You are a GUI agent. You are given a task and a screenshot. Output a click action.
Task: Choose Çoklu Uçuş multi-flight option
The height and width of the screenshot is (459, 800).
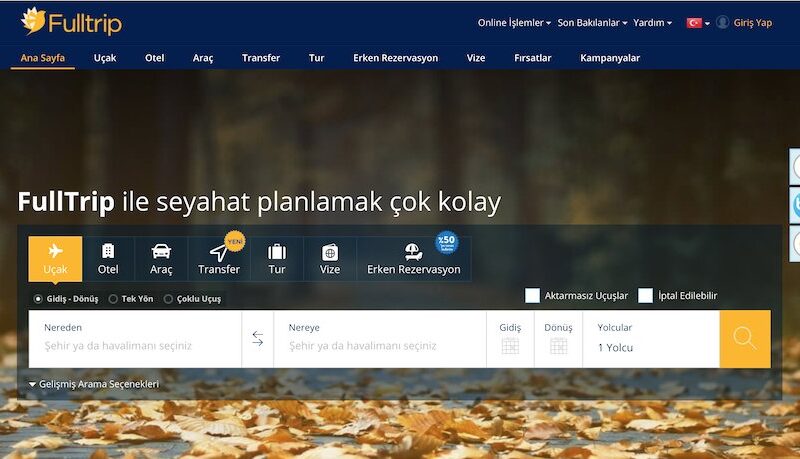point(192,299)
